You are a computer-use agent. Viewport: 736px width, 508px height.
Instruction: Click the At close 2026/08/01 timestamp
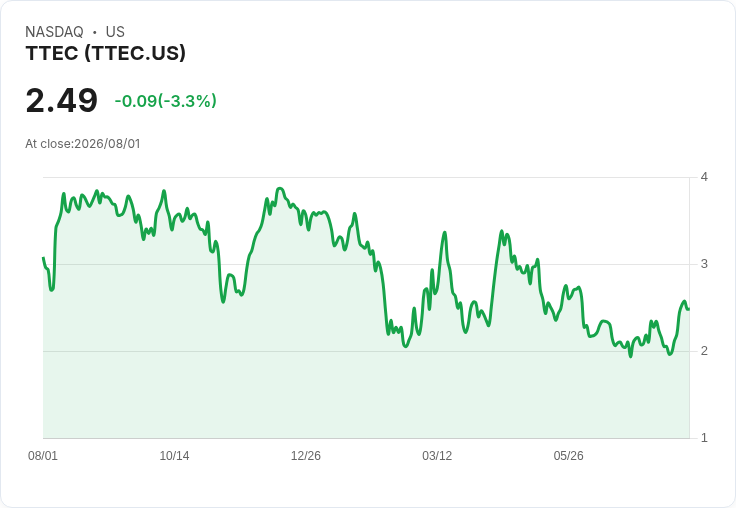[x=83, y=144]
